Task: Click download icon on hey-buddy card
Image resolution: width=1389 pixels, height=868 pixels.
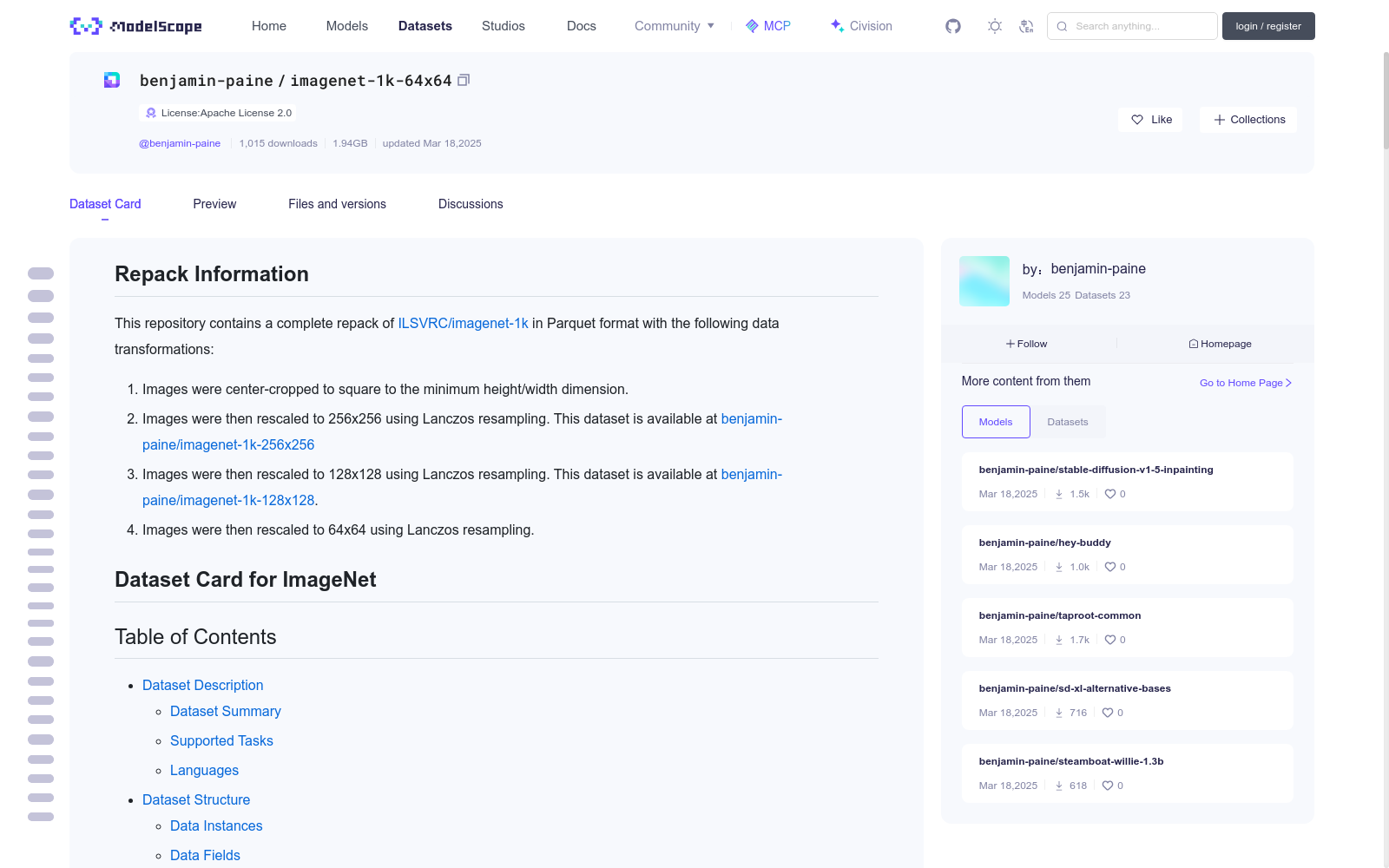Action: [1059, 567]
